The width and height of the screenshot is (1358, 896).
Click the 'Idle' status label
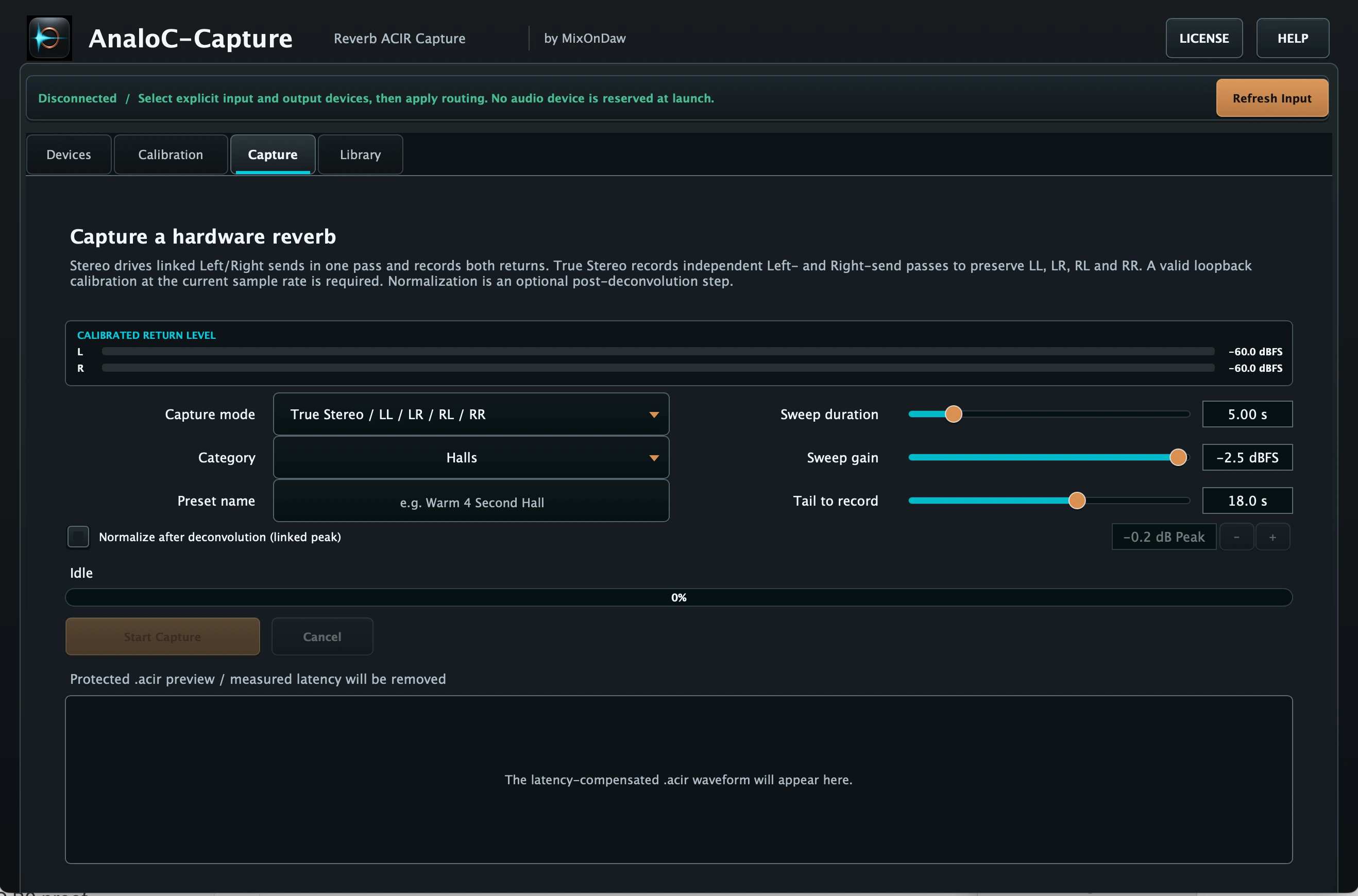(81, 573)
